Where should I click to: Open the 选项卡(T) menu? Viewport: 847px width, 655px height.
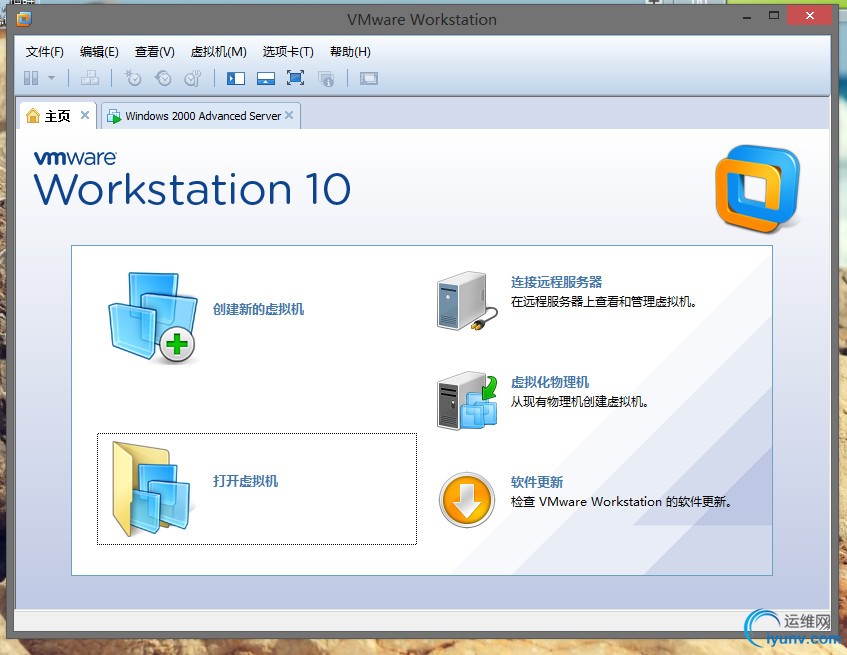[x=288, y=52]
